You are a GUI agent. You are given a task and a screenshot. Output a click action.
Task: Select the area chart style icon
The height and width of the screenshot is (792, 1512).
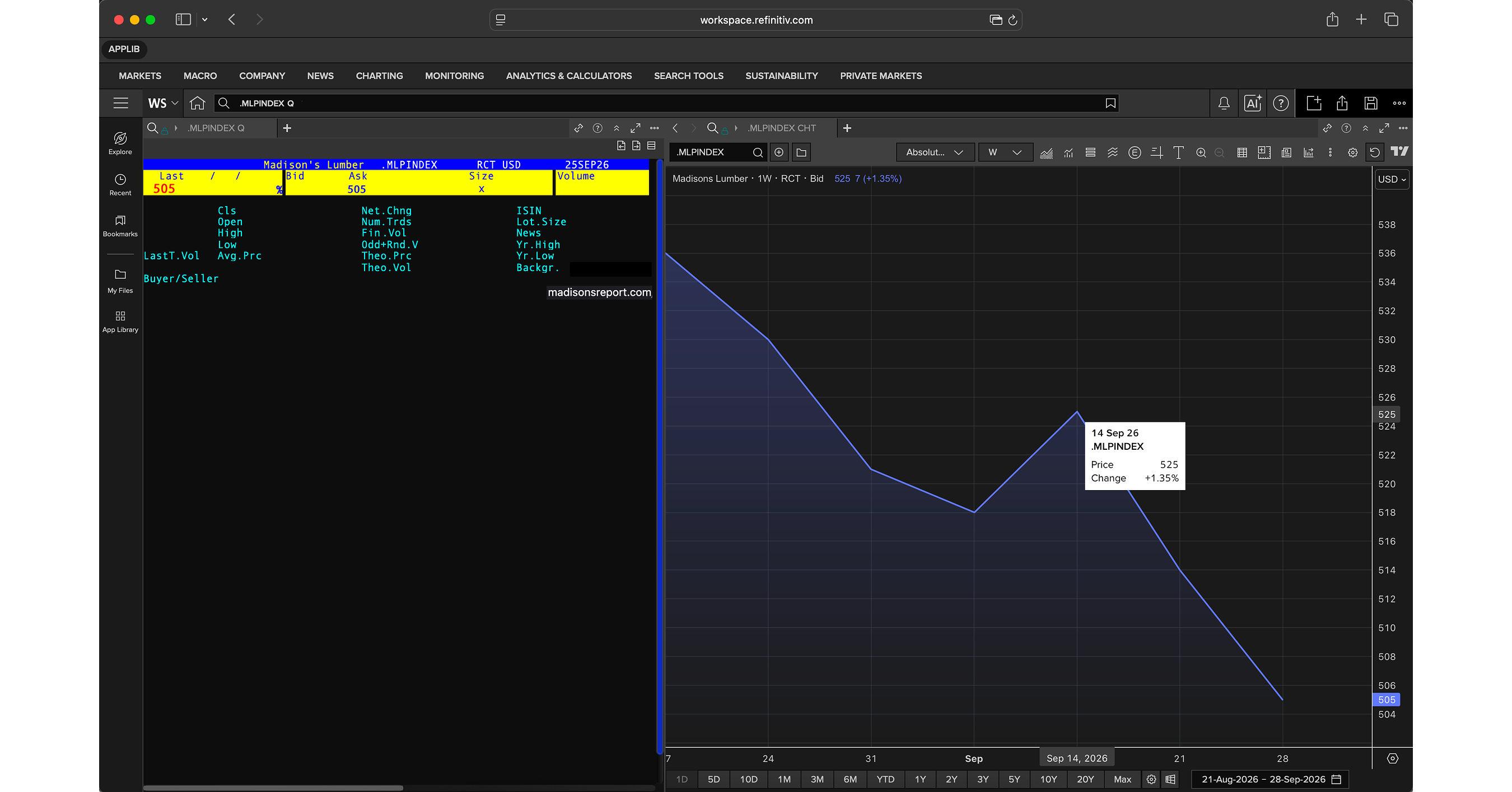pyautogui.click(x=1046, y=153)
